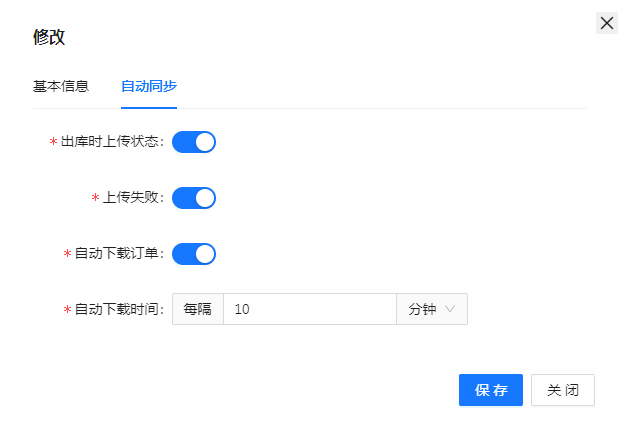Screen dimensions: 633x428
Task: Click the red asterisk beside 自动下载时间
Action: (67, 311)
